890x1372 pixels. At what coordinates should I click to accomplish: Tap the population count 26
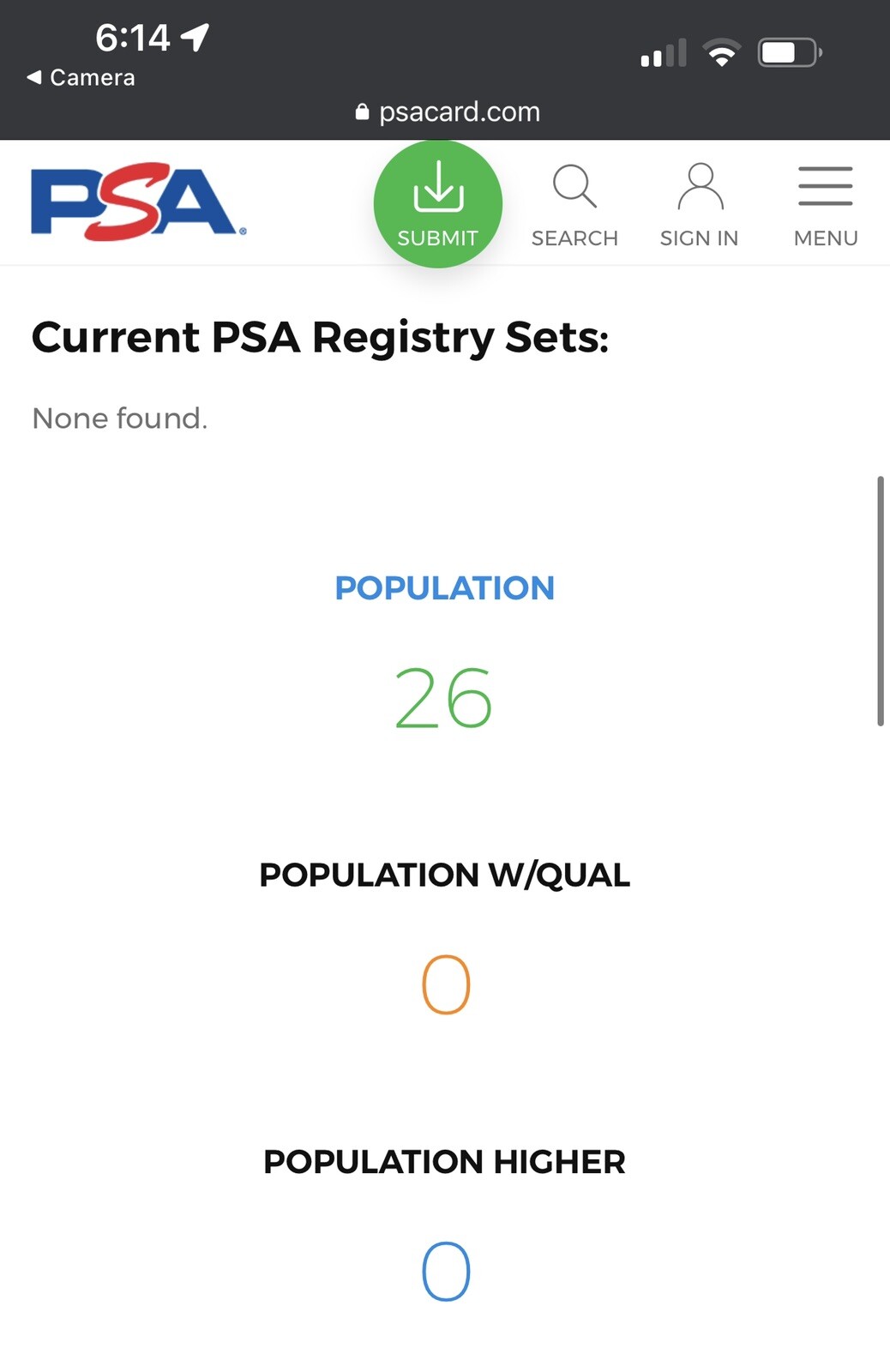(443, 699)
